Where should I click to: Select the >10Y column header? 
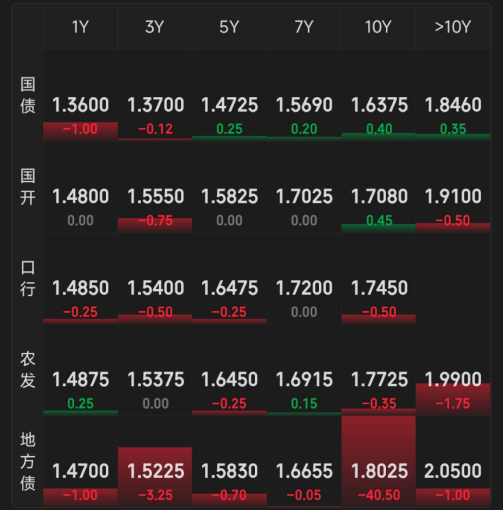pos(453,27)
